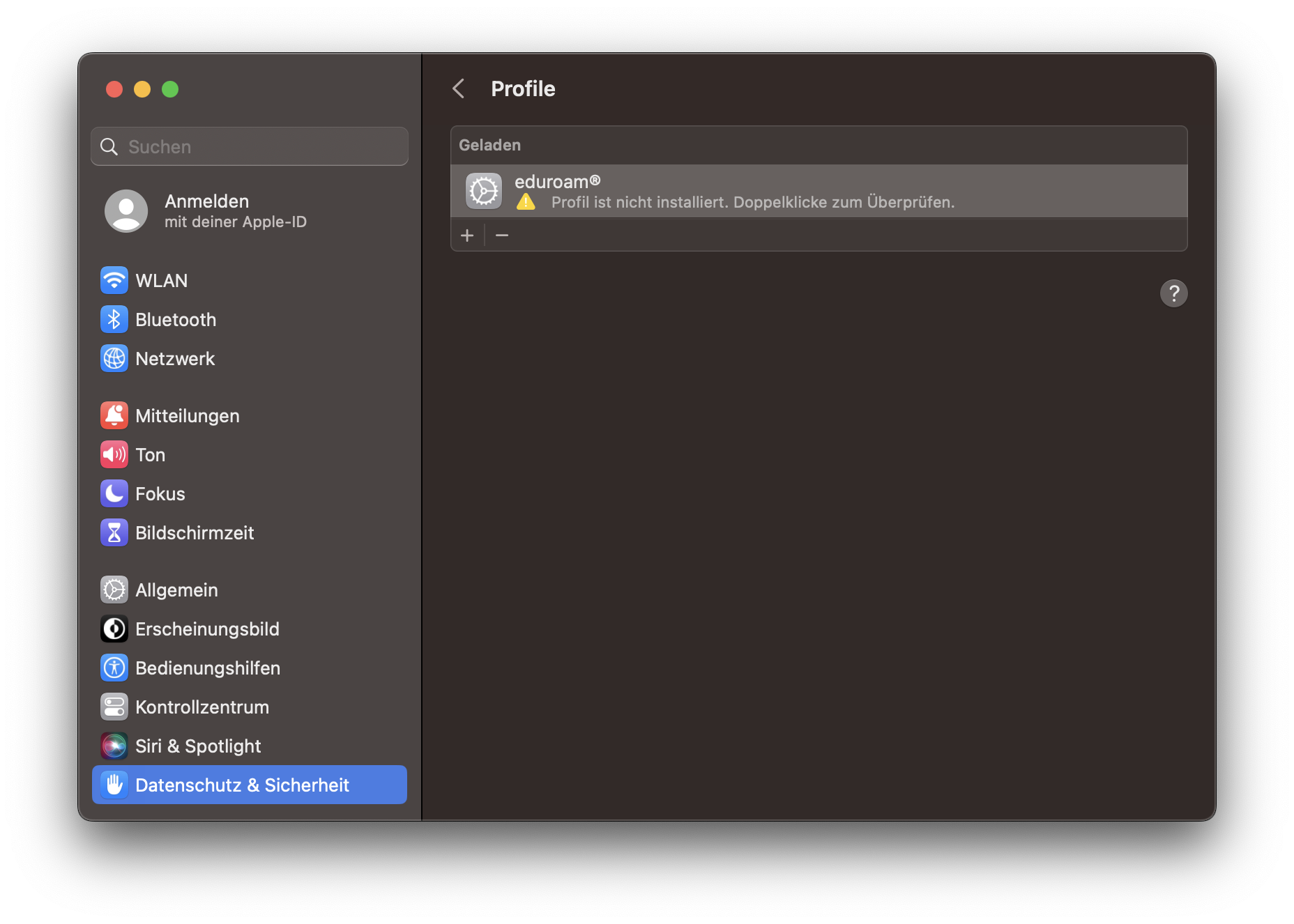Click the Fokus moon icon
The height and width of the screenshot is (924, 1294).
coord(114,494)
